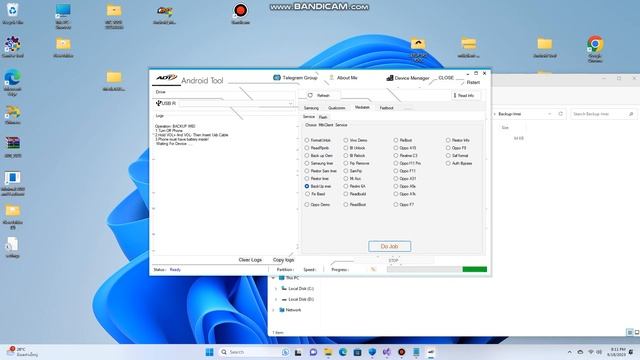Expand Local Disk (C:) in File Explorer
This screenshot has height=360, width=640.
[x=276, y=289]
